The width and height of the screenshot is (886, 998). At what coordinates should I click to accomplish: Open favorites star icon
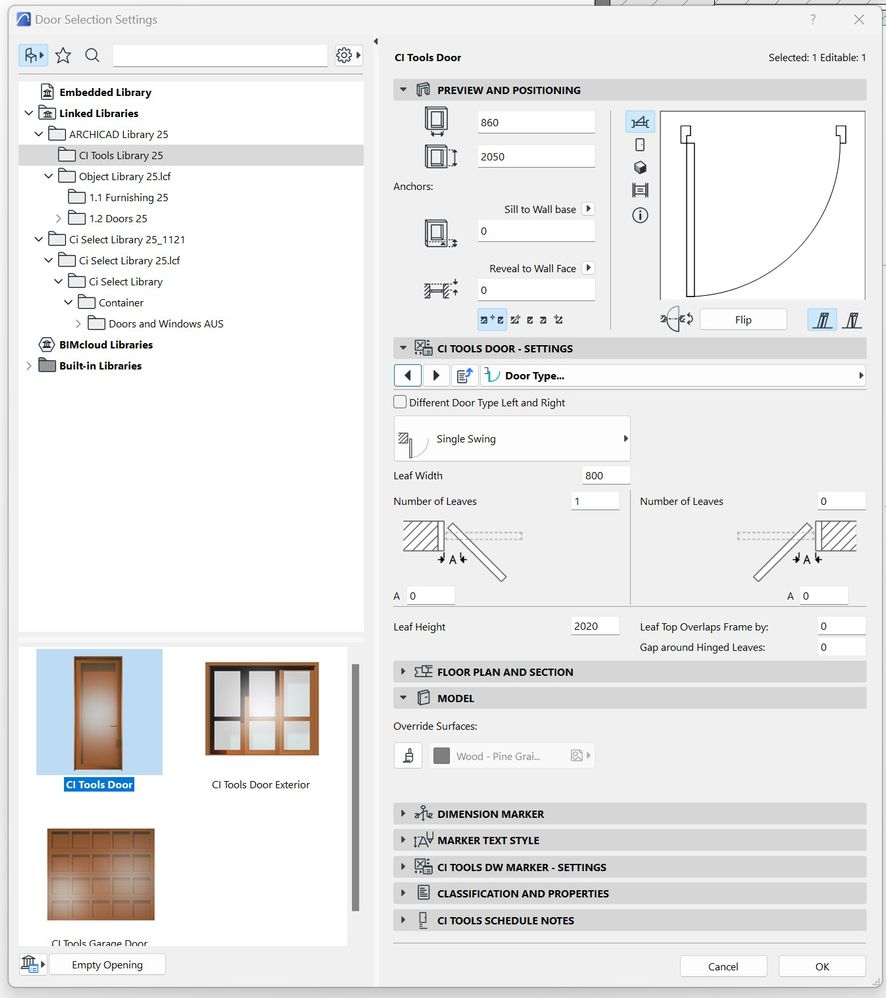click(x=63, y=56)
